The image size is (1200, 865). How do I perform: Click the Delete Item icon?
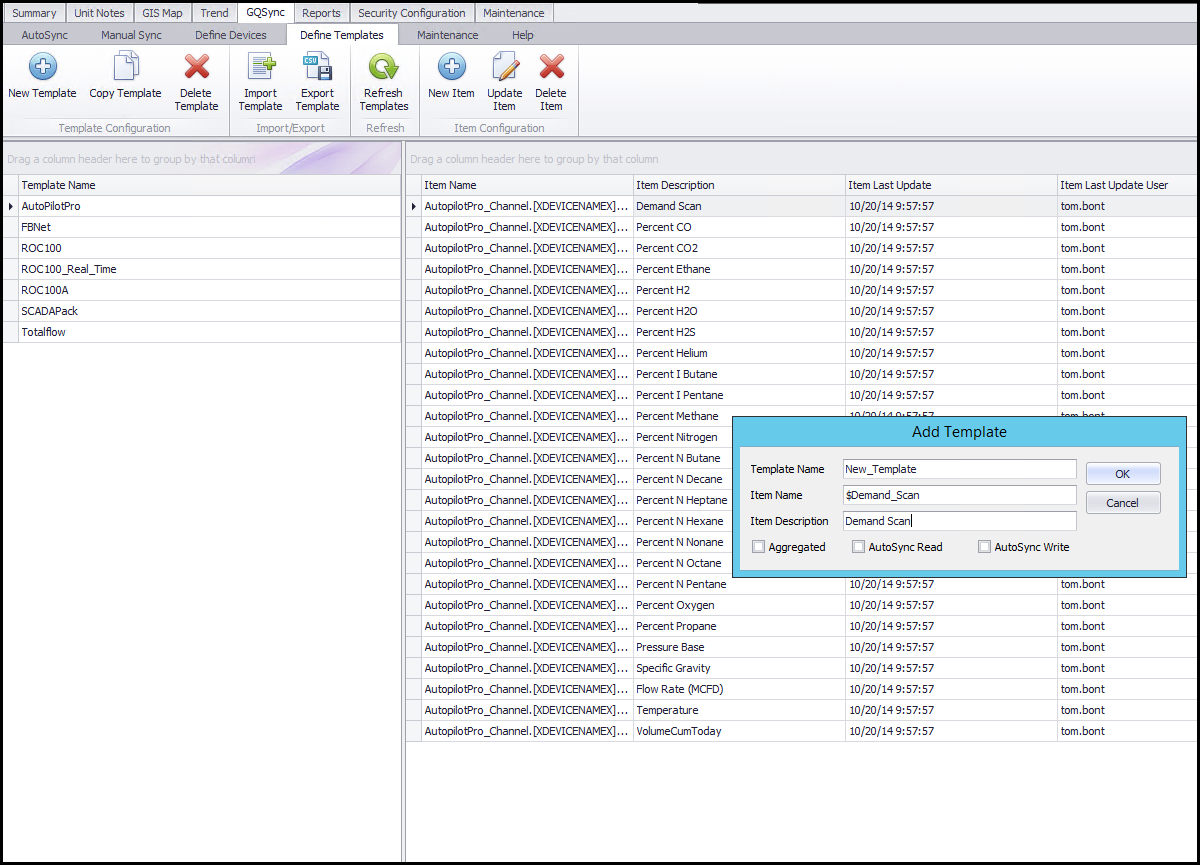[551, 68]
